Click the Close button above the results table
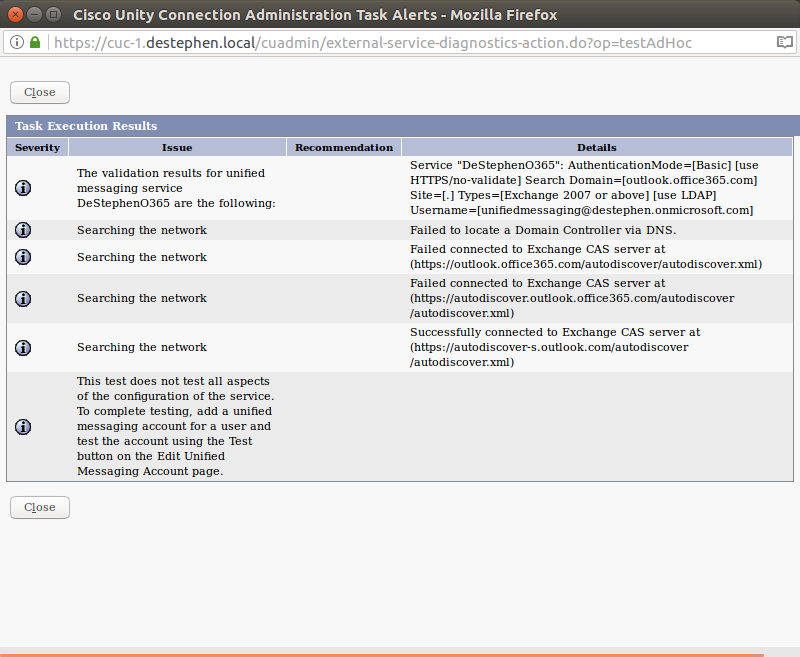Image resolution: width=800 pixels, height=657 pixels. point(40,92)
